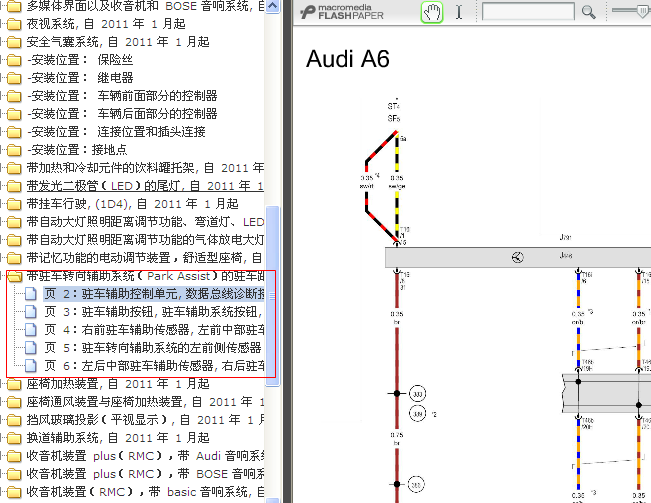Select 带自动大灯照明距离调节功能、弯道灯、LED entry
The image size is (651, 503).
pyautogui.click(x=145, y=222)
